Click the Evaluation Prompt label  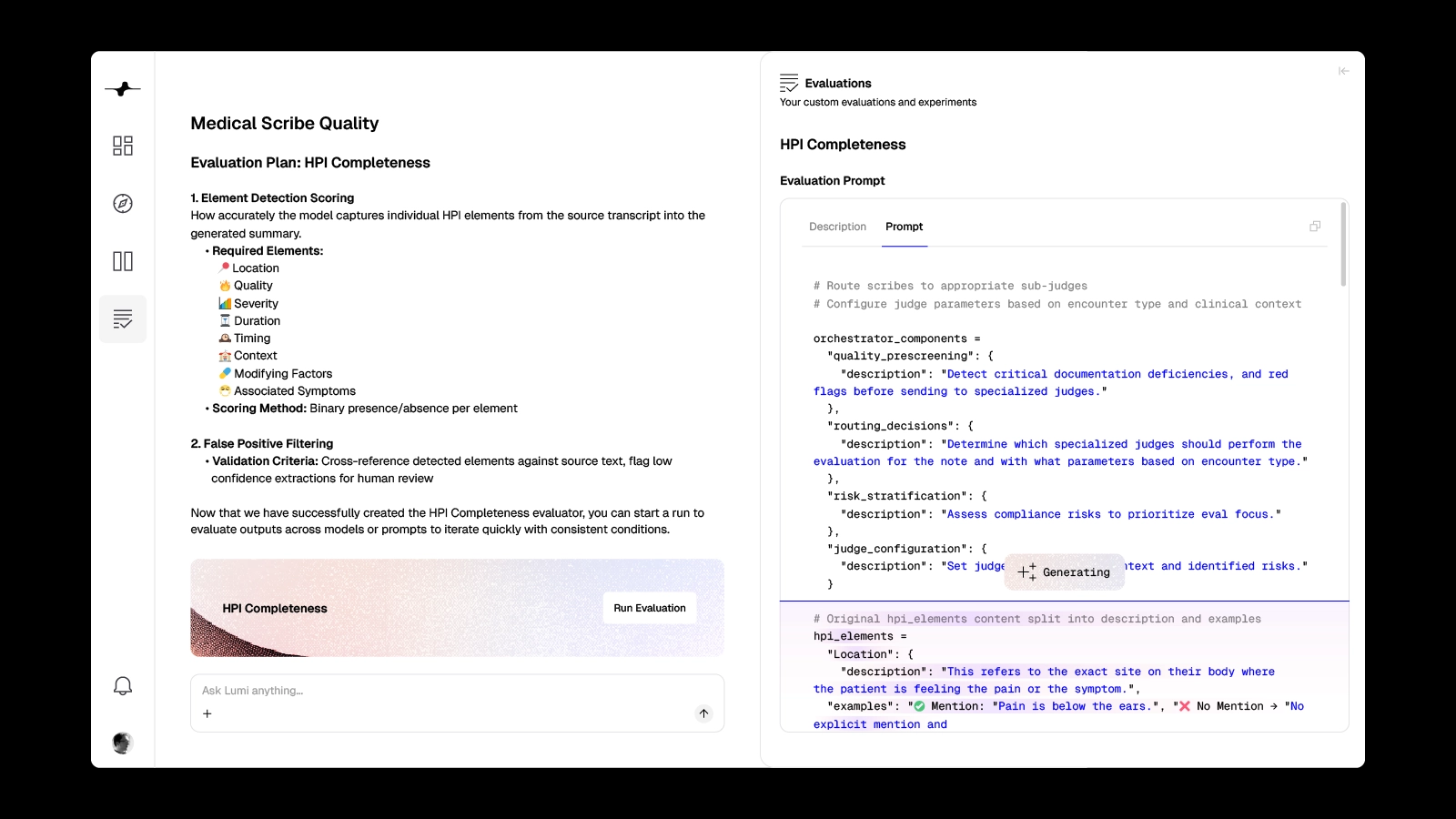[x=832, y=181]
